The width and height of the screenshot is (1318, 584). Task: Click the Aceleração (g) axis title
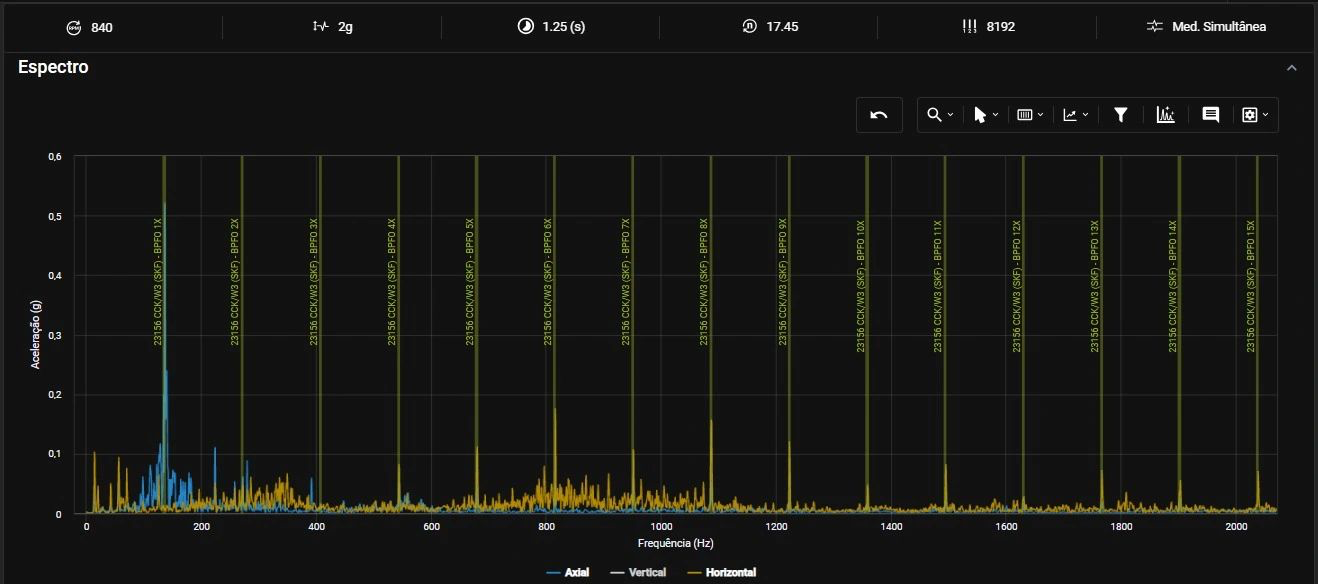[36, 336]
